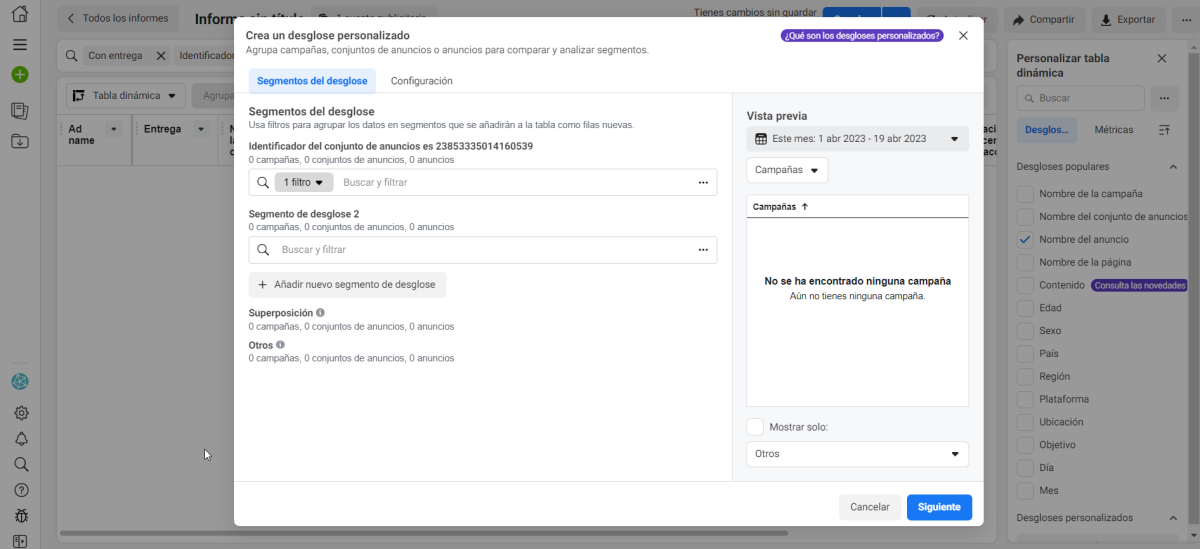Image resolution: width=1200 pixels, height=549 pixels.
Task: Collapse the 'Desgloses personalizados' section
Action: (1173, 518)
